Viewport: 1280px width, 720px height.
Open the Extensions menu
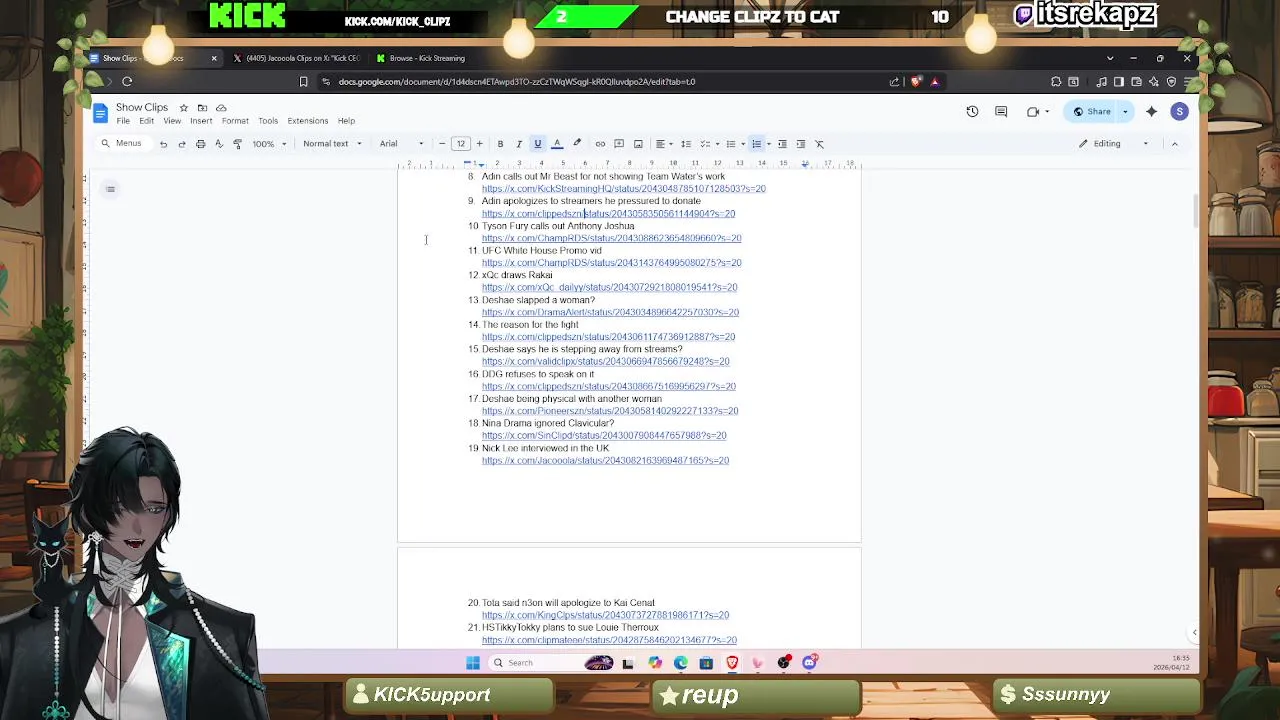[x=308, y=121]
